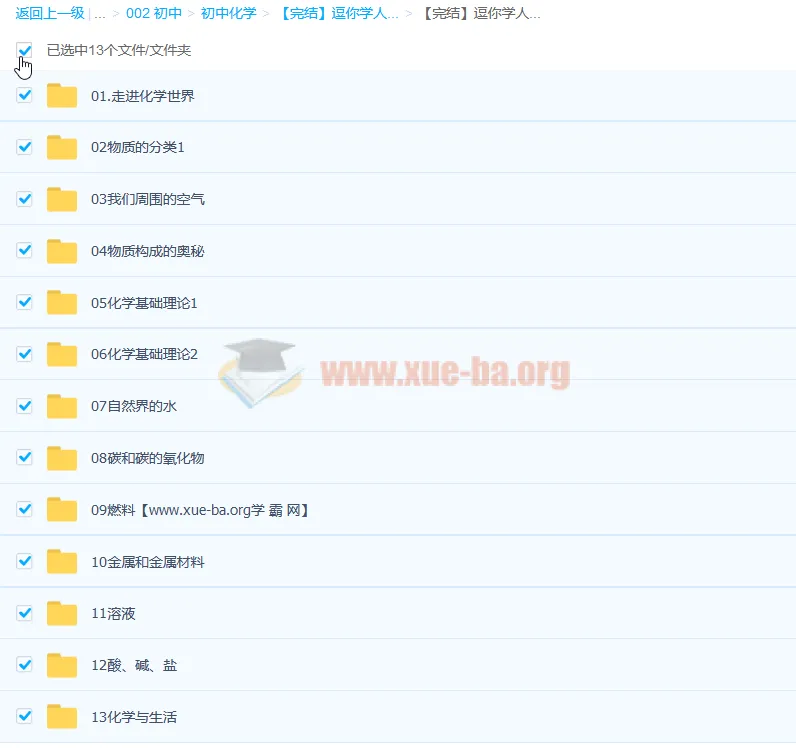The image size is (796, 748).
Task: Expand the collapsed breadcrumb ellipsis
Action: click(x=100, y=14)
